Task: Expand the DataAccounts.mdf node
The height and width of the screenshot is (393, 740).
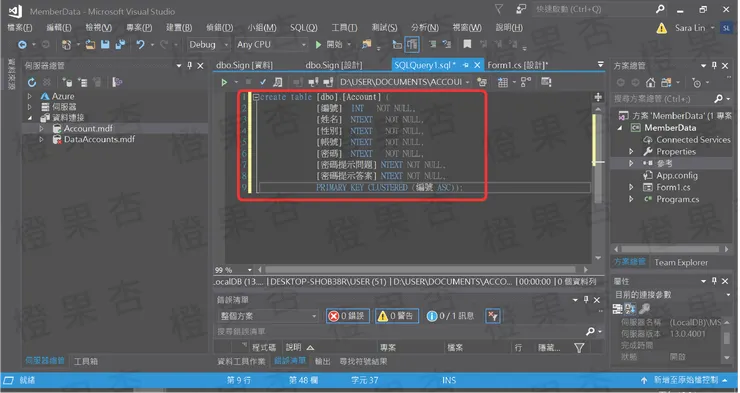Action: tap(41, 139)
